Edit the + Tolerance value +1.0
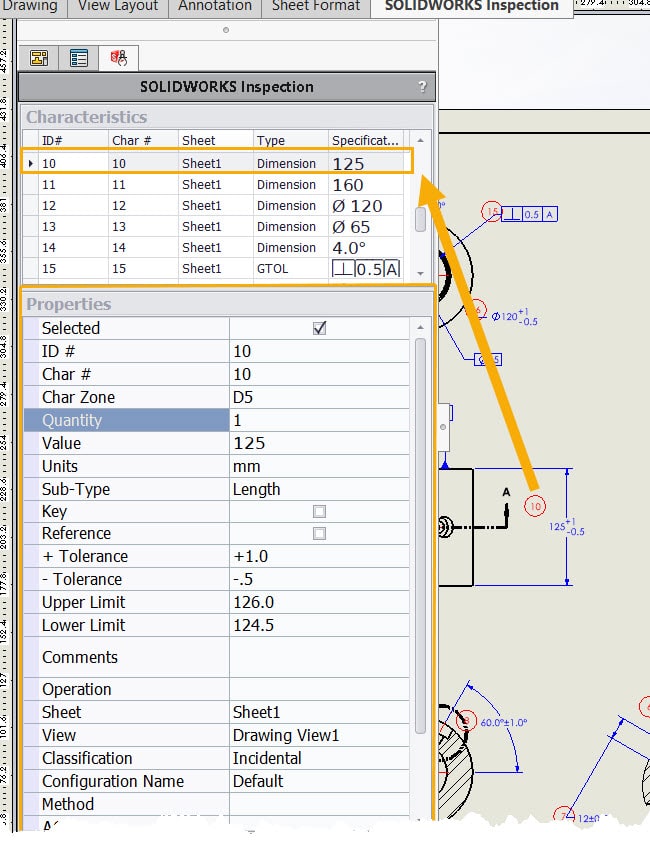Image resolution: width=650 pixels, height=841 pixels. click(x=320, y=557)
